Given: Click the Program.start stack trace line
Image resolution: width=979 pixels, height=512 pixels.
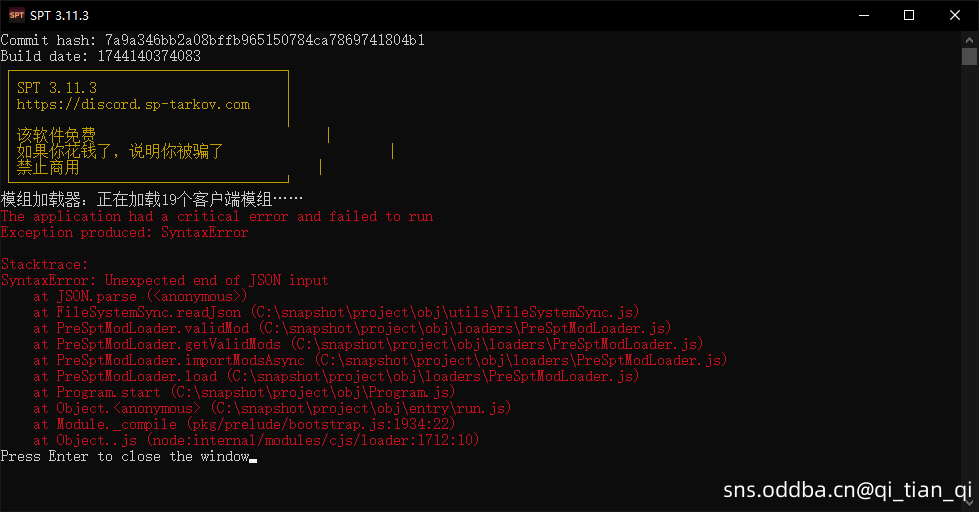Looking at the screenshot, I should [244, 392].
